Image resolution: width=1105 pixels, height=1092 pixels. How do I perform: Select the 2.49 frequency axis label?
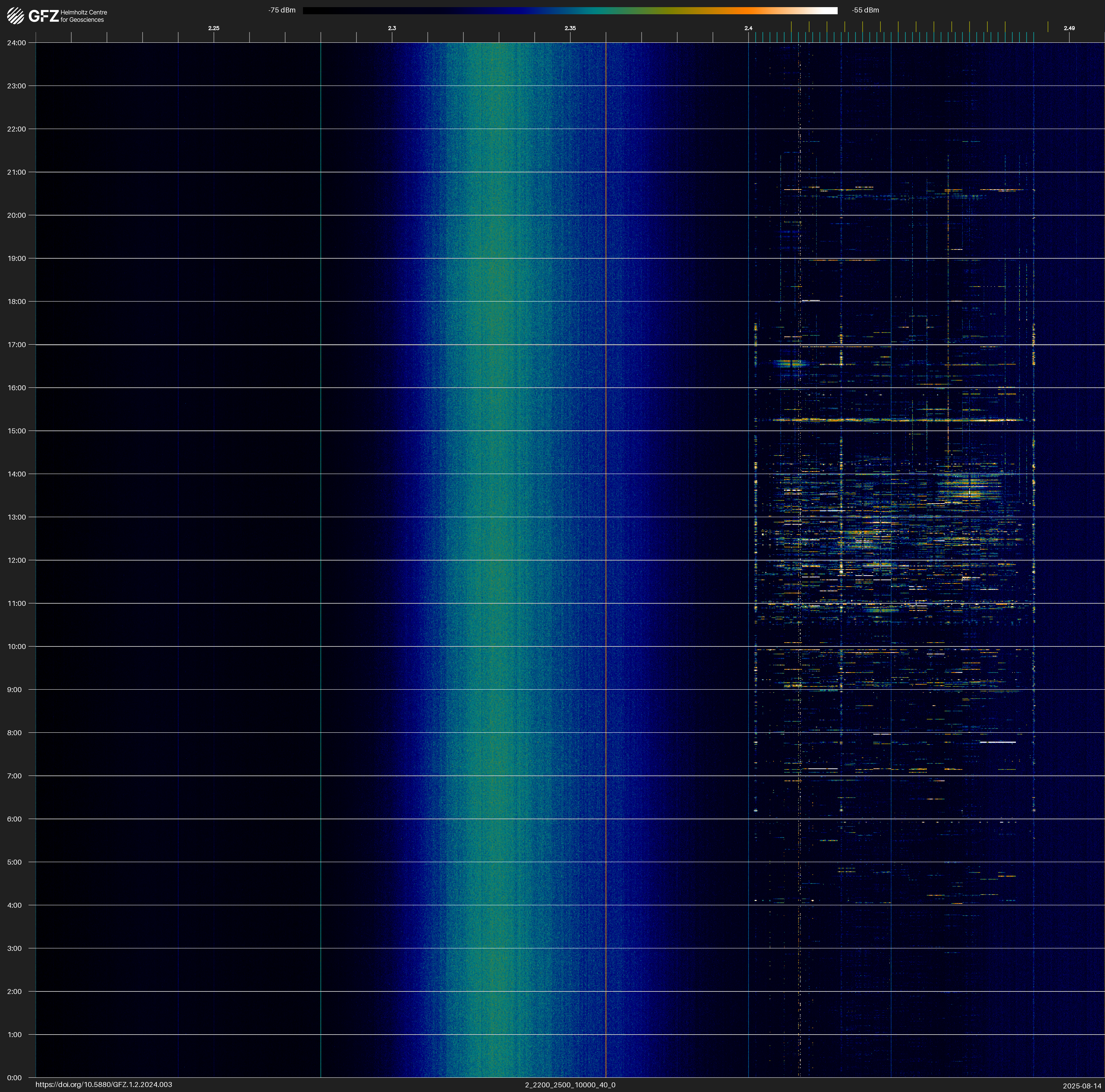click(1069, 28)
